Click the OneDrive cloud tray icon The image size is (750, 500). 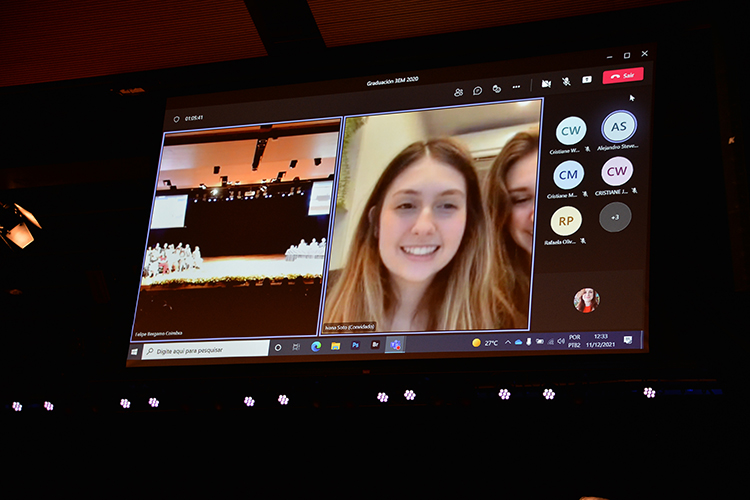pos(518,342)
